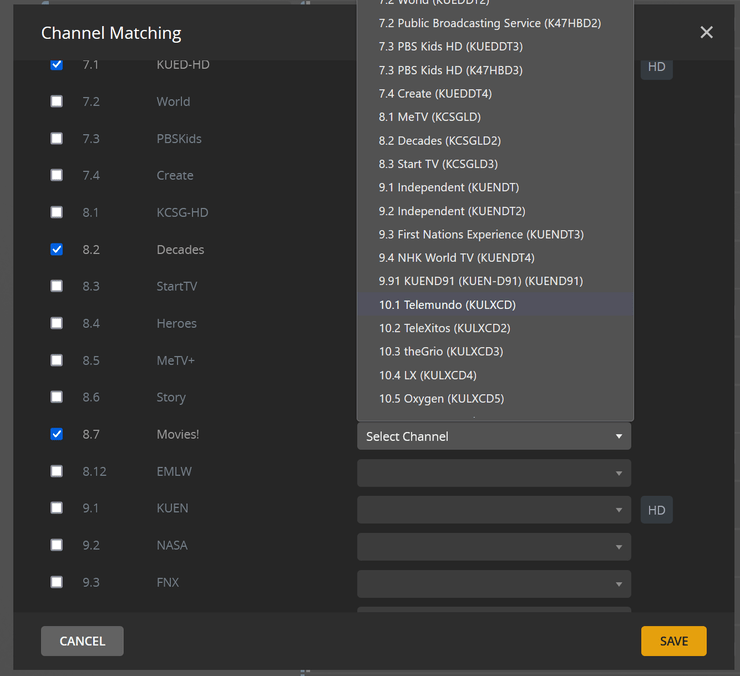The height and width of the screenshot is (676, 740).
Task: Check the 8.3 StartTV checkbox
Action: coord(57,286)
